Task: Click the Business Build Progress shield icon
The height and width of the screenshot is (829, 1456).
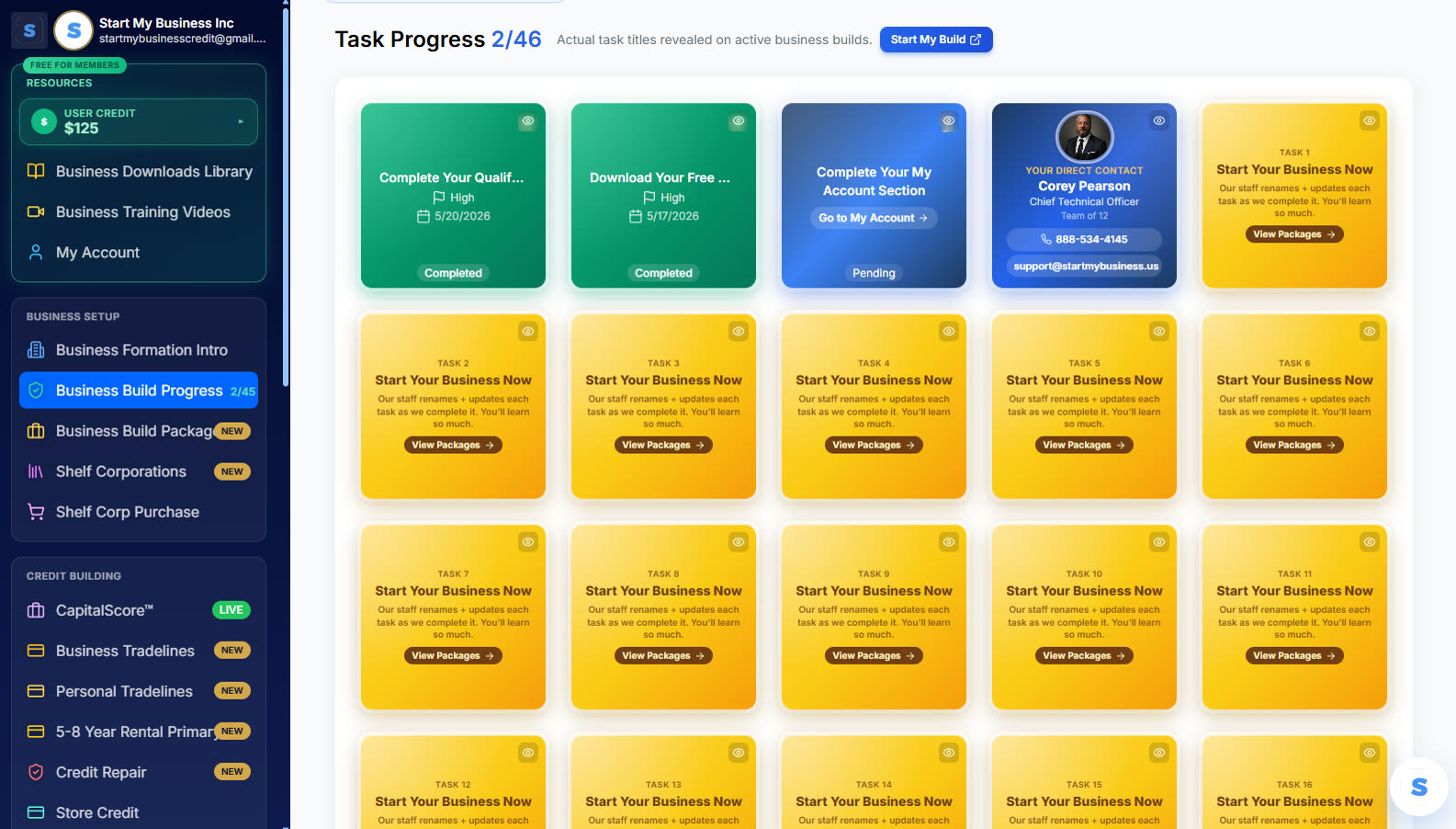Action: coord(36,391)
